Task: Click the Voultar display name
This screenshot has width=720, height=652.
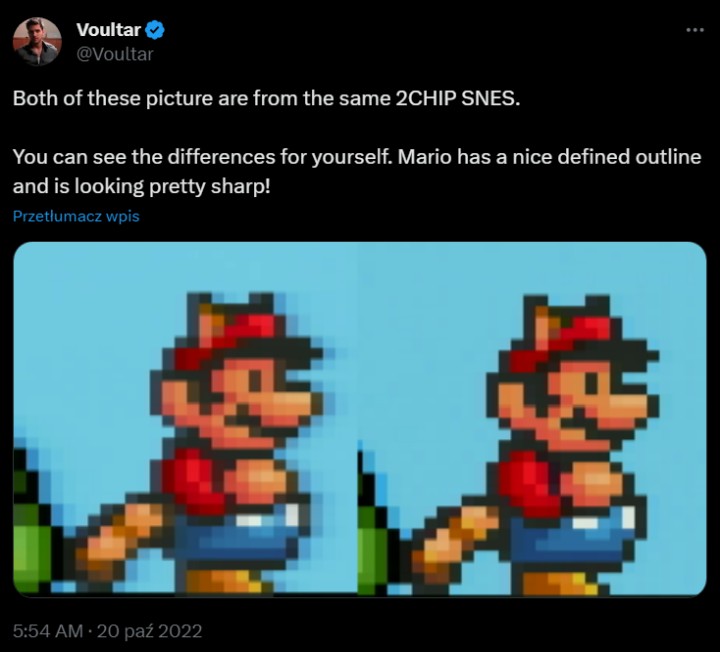Action: point(108,30)
